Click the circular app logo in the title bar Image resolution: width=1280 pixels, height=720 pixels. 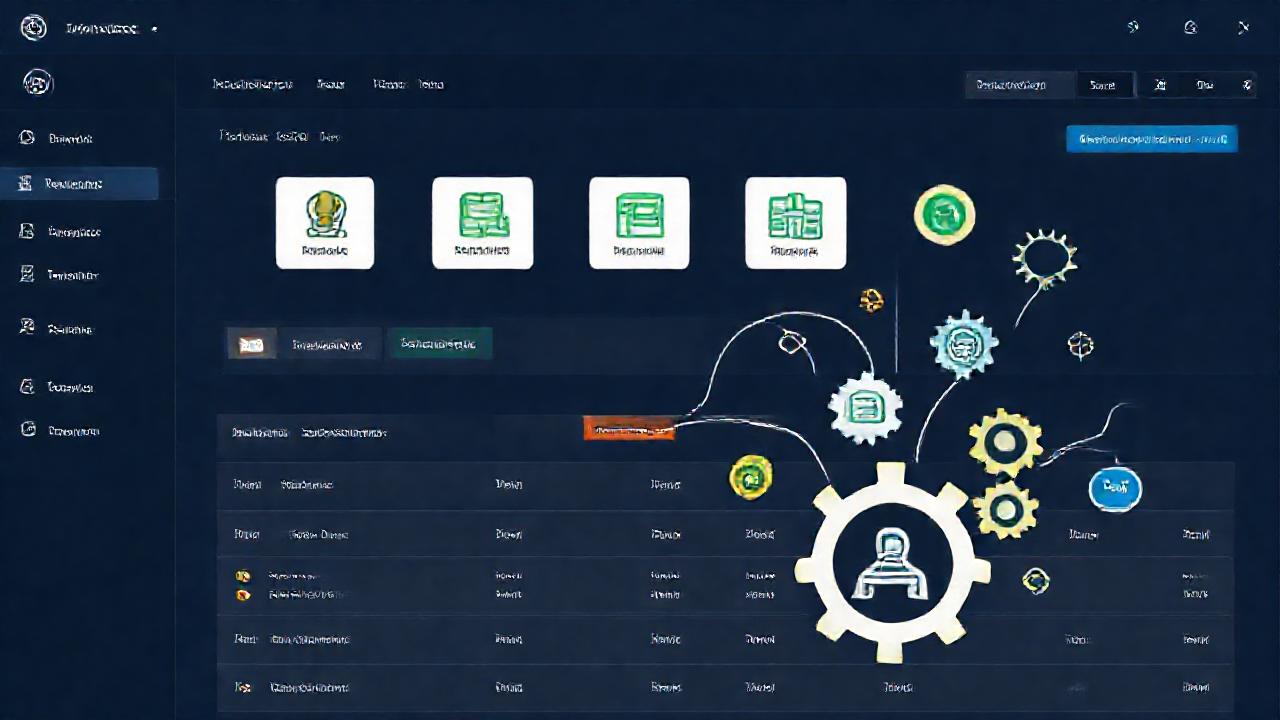(x=34, y=28)
